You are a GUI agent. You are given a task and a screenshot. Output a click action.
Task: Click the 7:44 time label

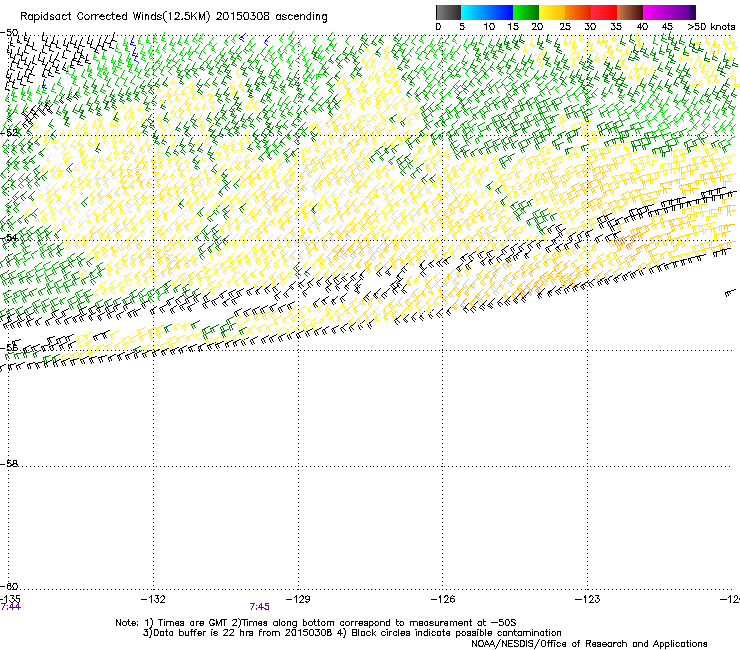pyautogui.click(x=10, y=607)
